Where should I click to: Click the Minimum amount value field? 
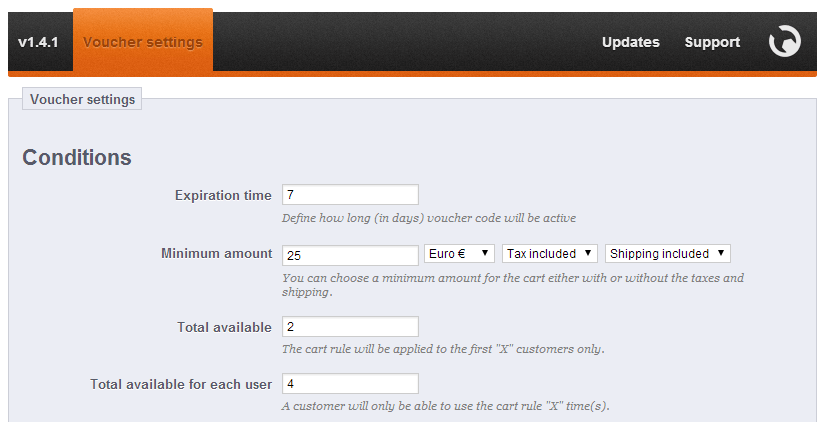pyautogui.click(x=350, y=255)
